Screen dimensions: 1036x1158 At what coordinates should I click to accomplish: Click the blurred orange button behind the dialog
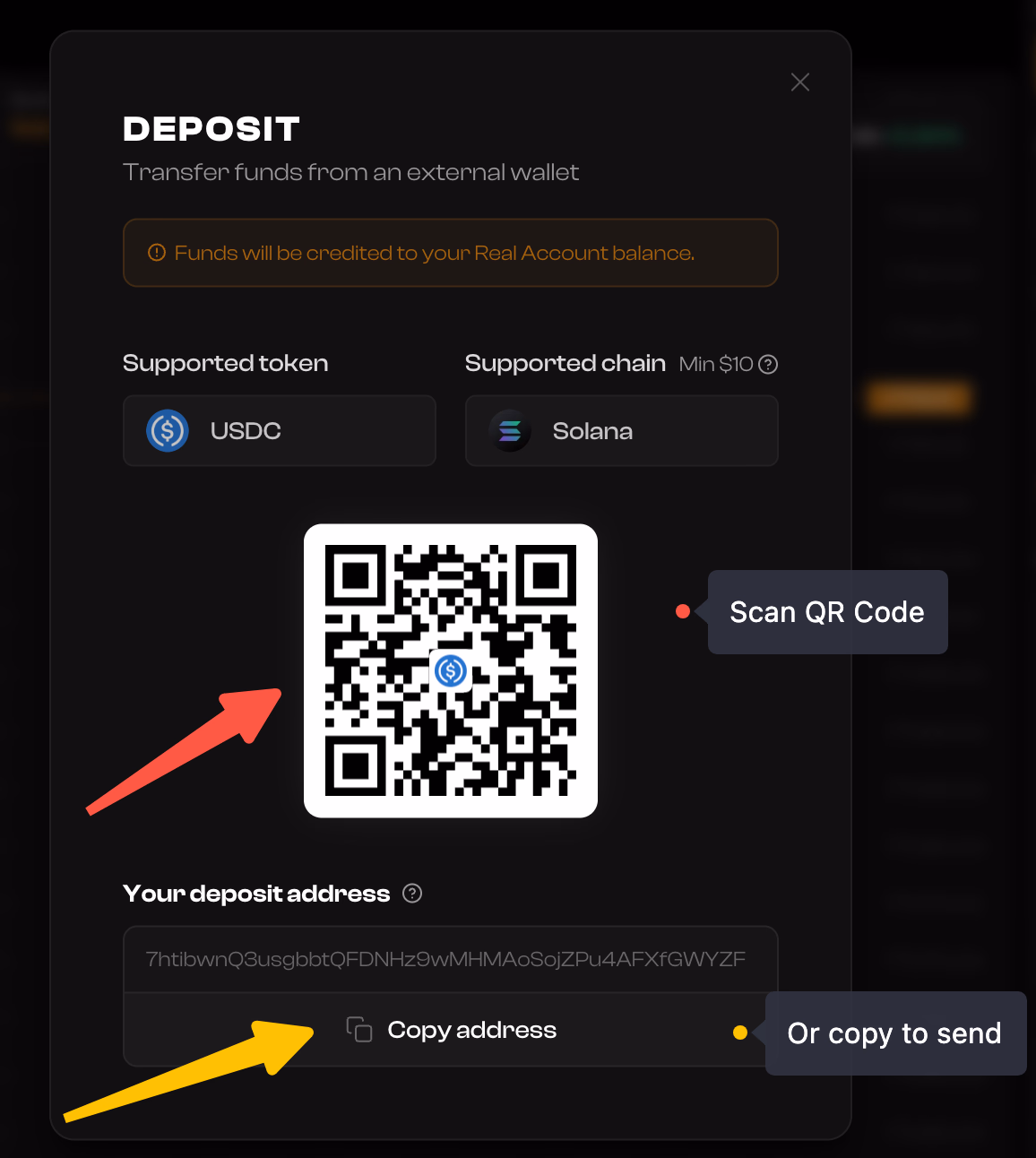click(x=919, y=398)
